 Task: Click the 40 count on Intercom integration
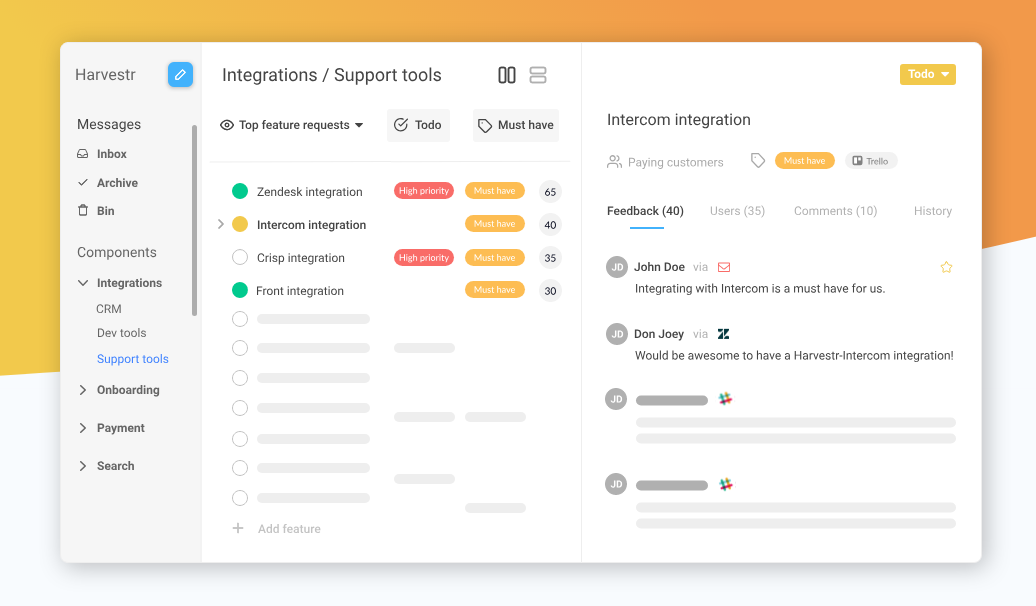[550, 225]
